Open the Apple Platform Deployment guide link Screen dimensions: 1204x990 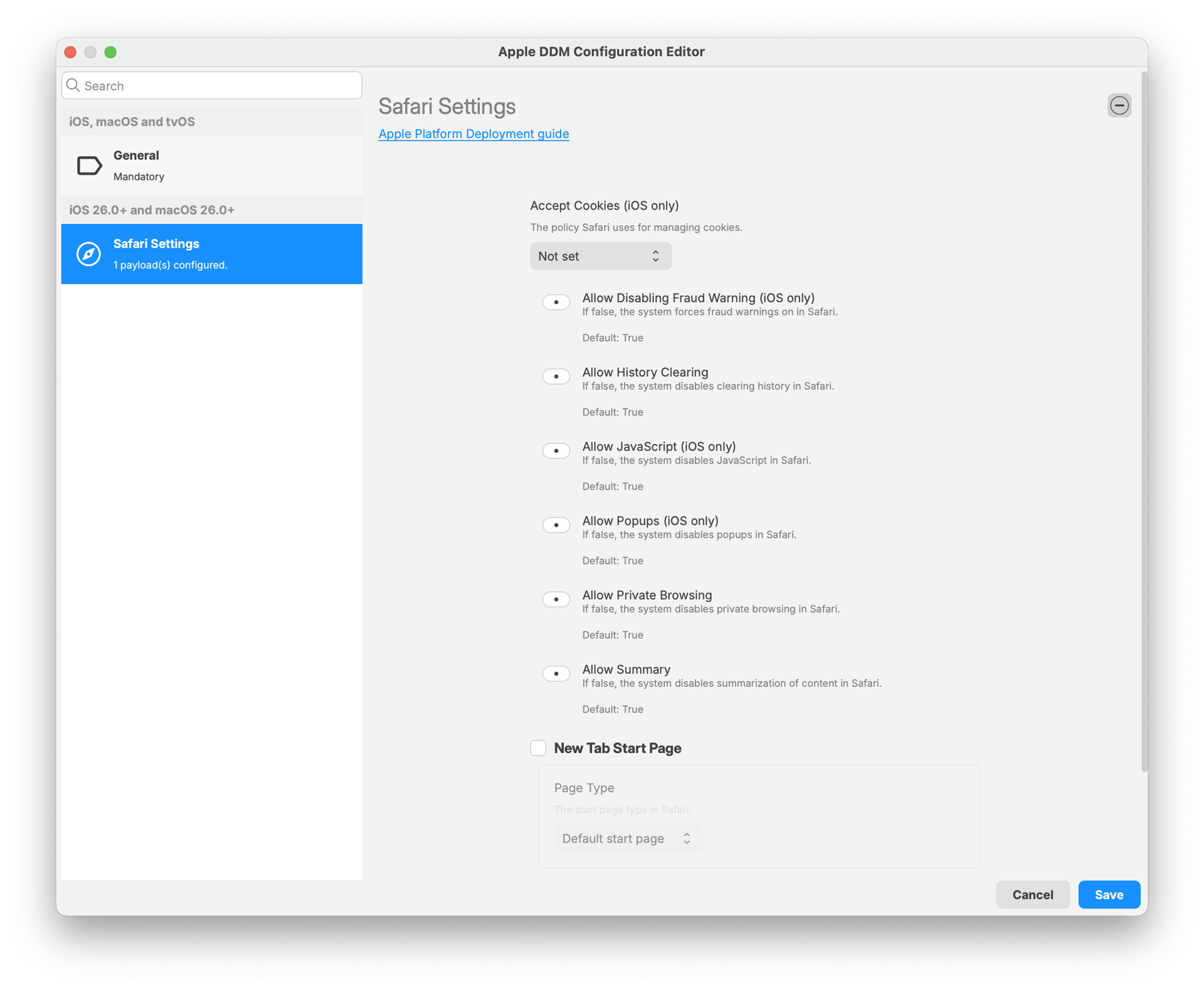click(473, 134)
